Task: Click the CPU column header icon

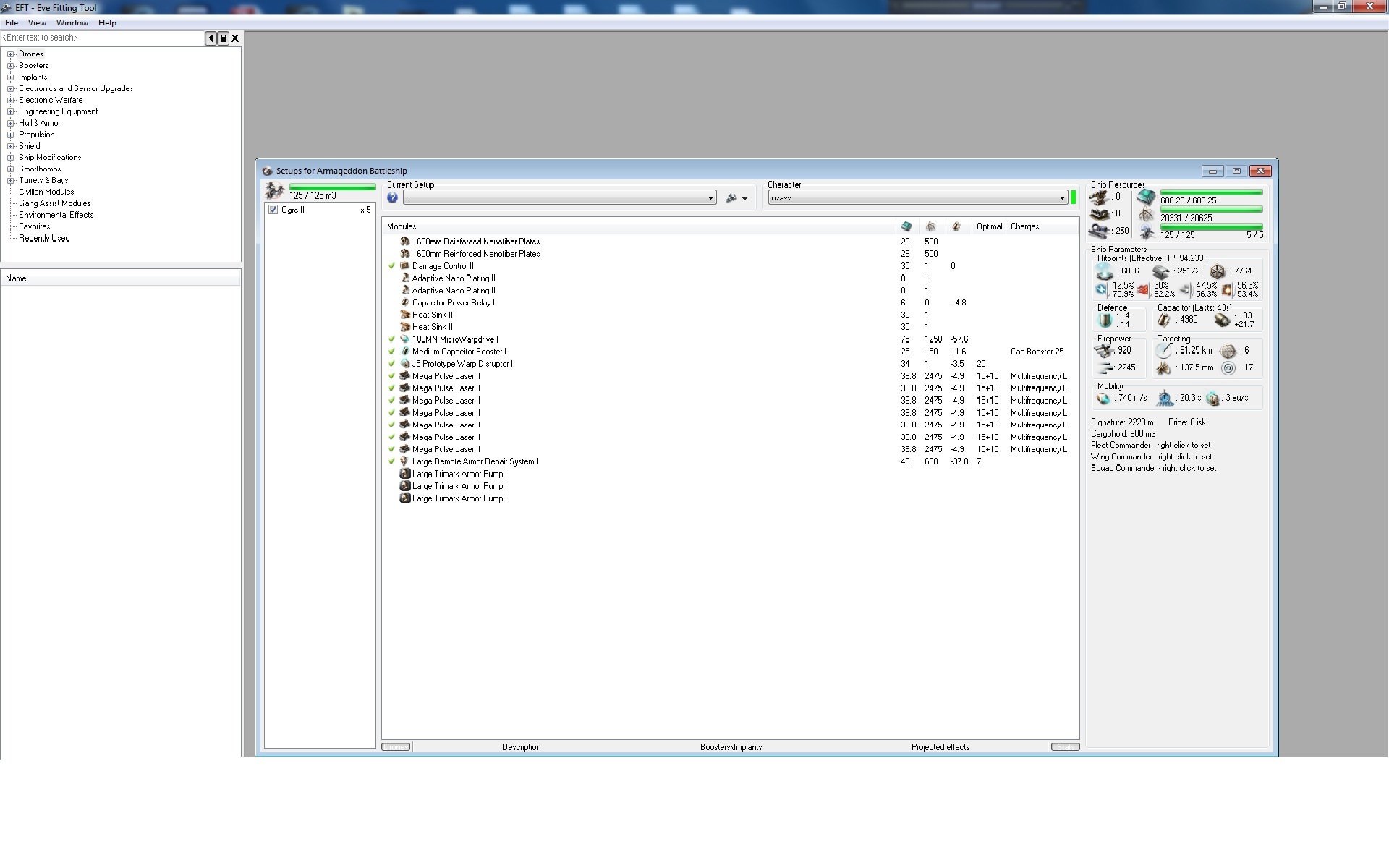Action: click(x=906, y=226)
